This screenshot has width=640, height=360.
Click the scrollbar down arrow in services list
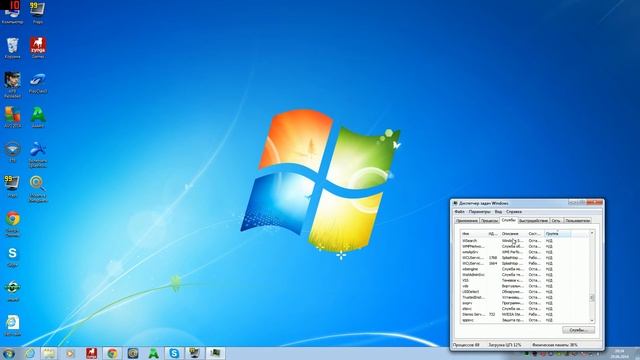[x=592, y=321]
